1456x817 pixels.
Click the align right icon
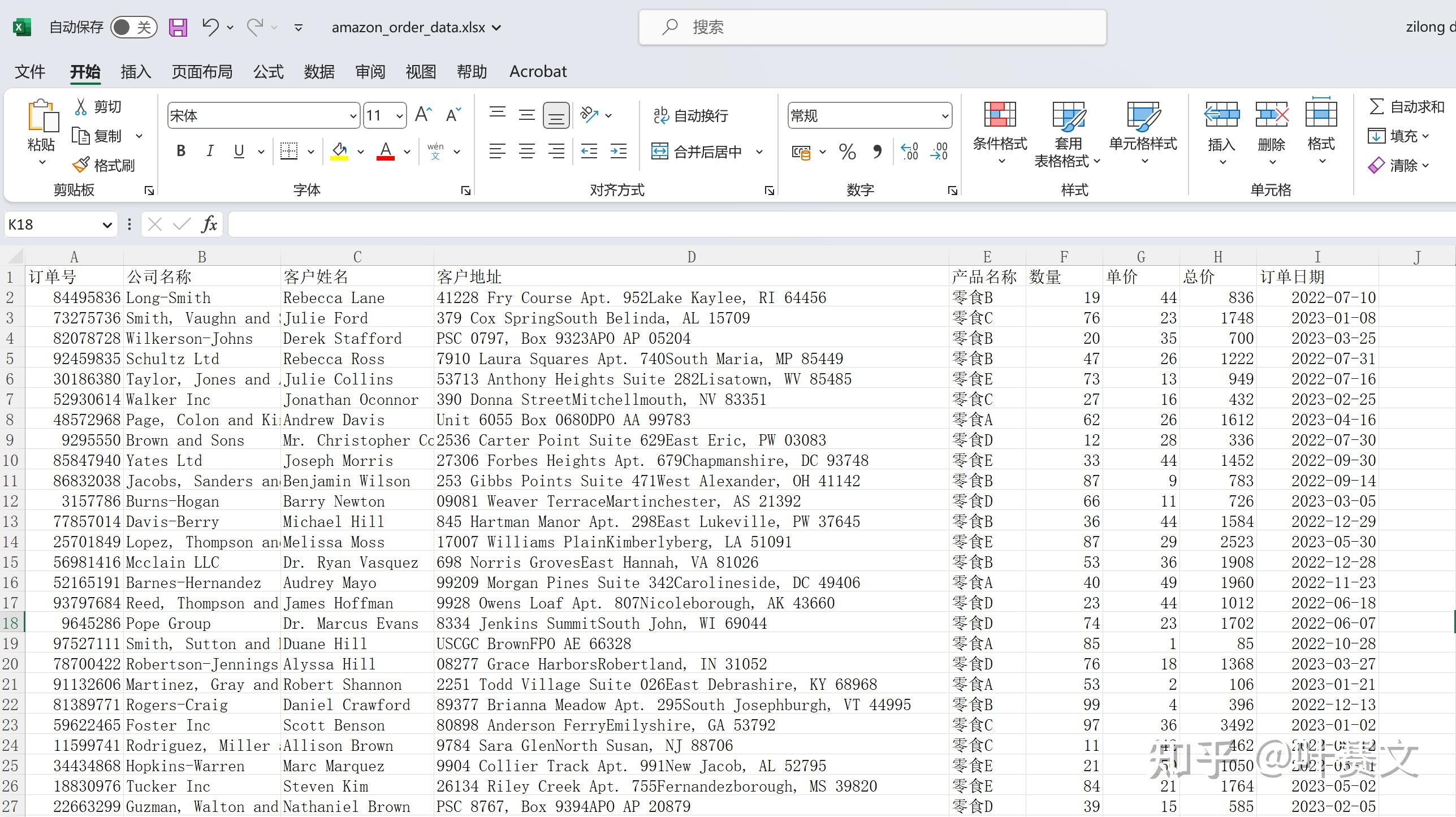pos(556,151)
